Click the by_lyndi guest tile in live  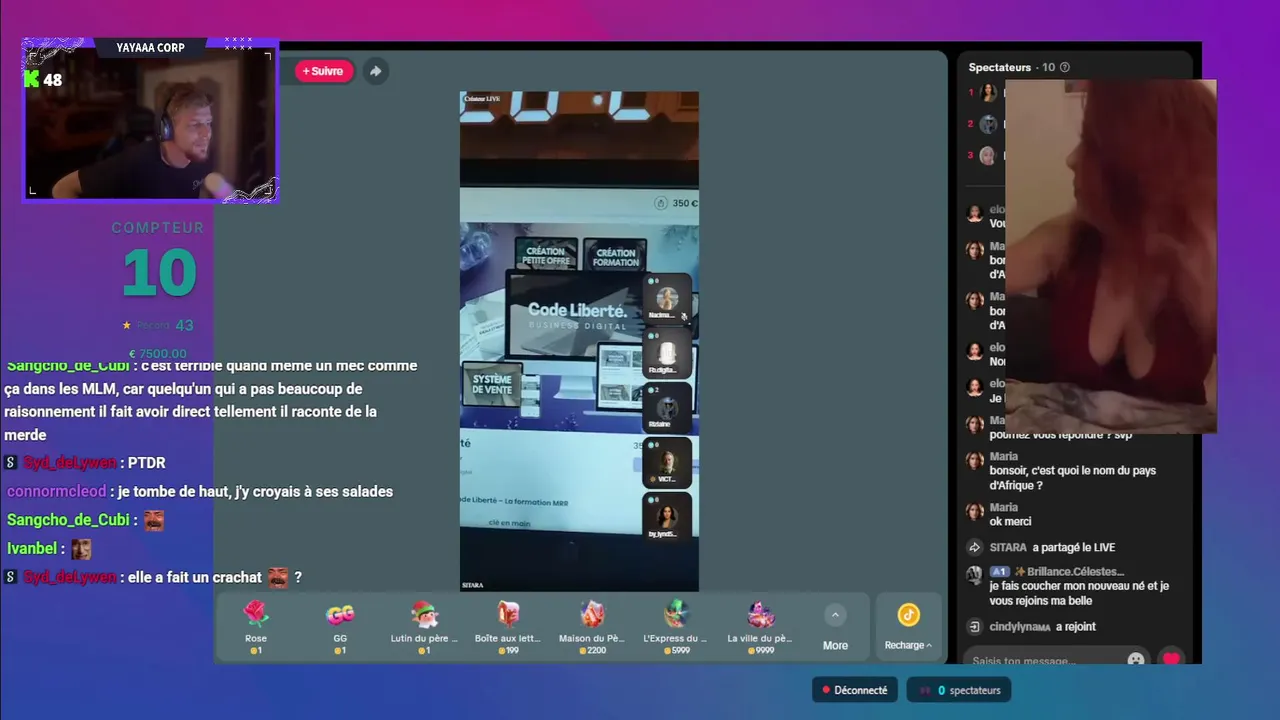666,516
